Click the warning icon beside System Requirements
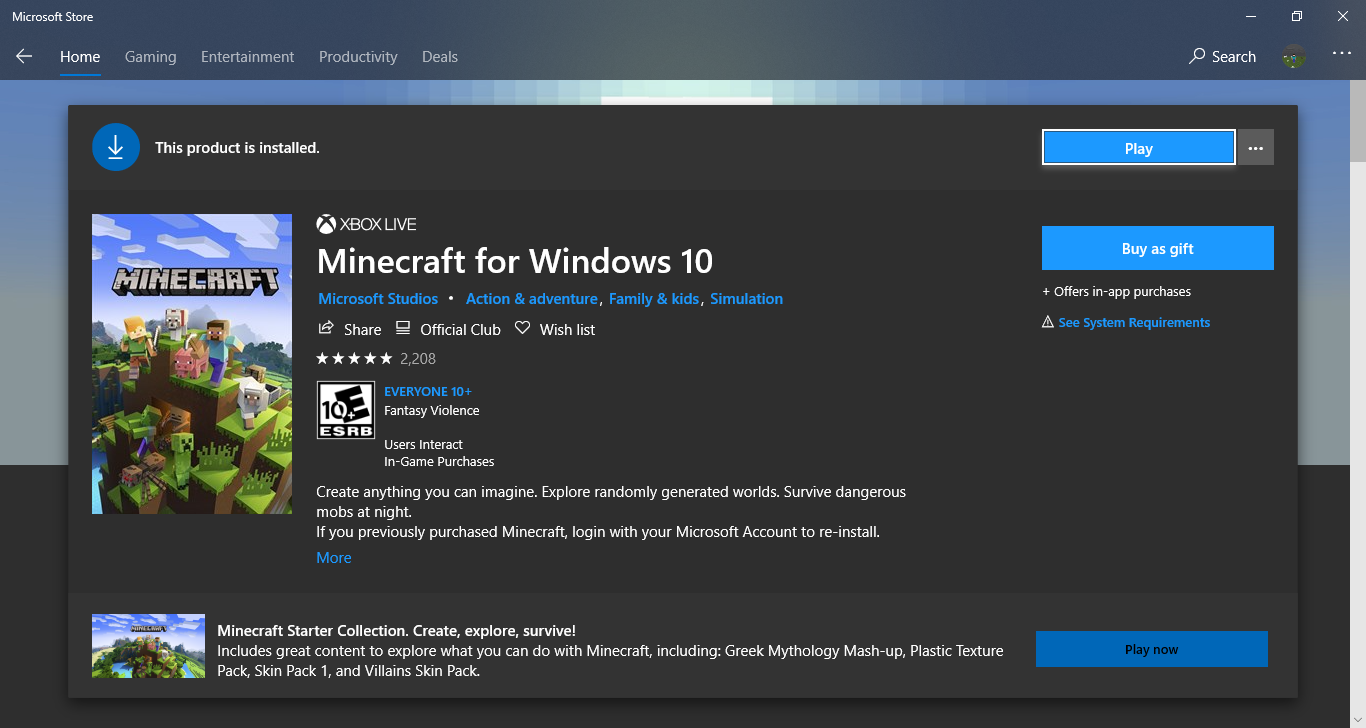This screenshot has width=1366, height=728. coord(1048,322)
